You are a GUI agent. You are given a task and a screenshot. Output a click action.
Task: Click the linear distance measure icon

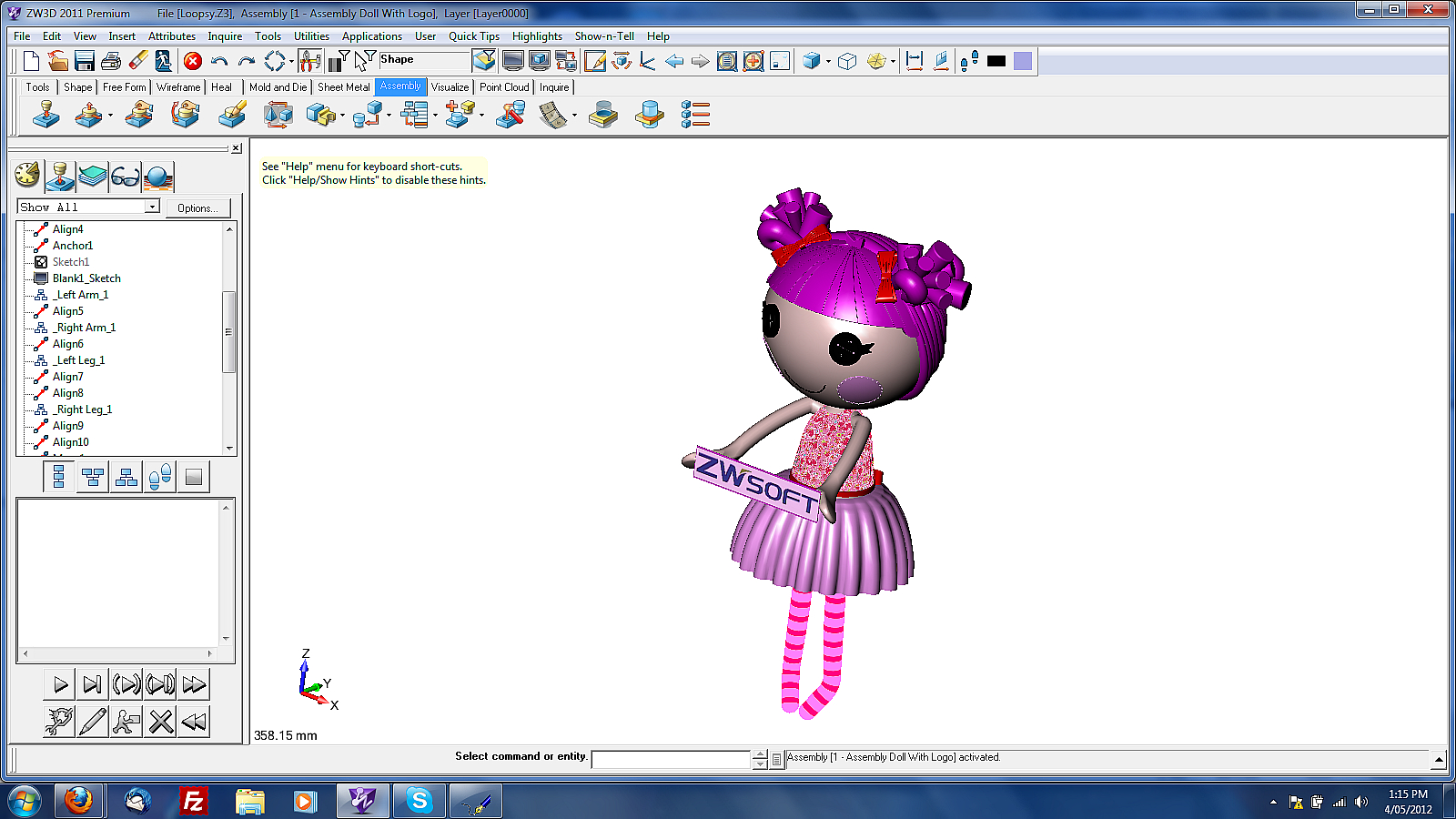pyautogui.click(x=915, y=61)
